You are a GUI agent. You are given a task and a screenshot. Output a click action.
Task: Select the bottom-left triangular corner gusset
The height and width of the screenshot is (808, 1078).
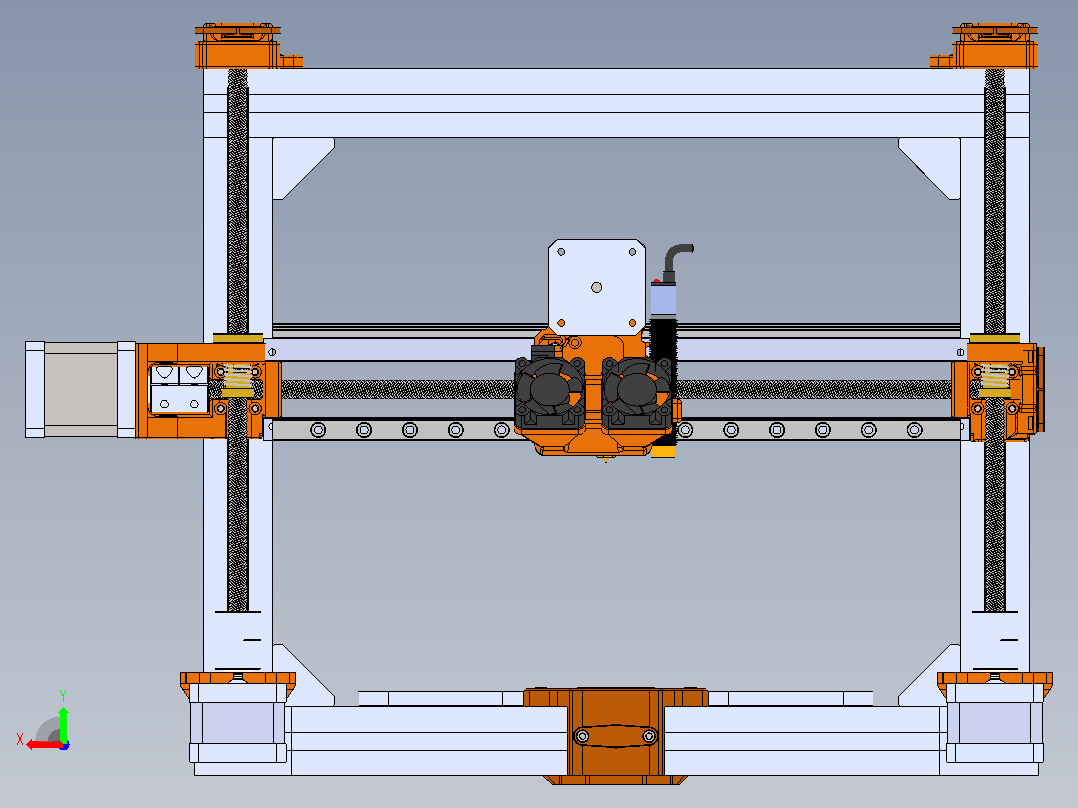(x=298, y=679)
